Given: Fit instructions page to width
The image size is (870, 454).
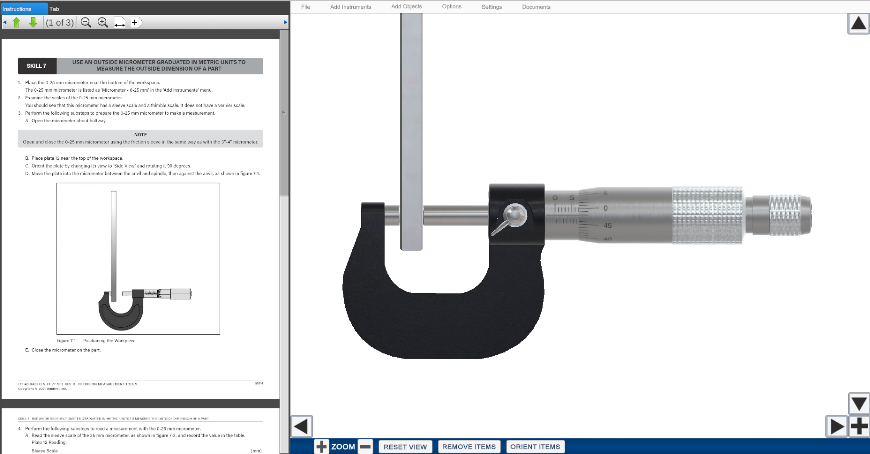Looking at the screenshot, I should (120, 22).
